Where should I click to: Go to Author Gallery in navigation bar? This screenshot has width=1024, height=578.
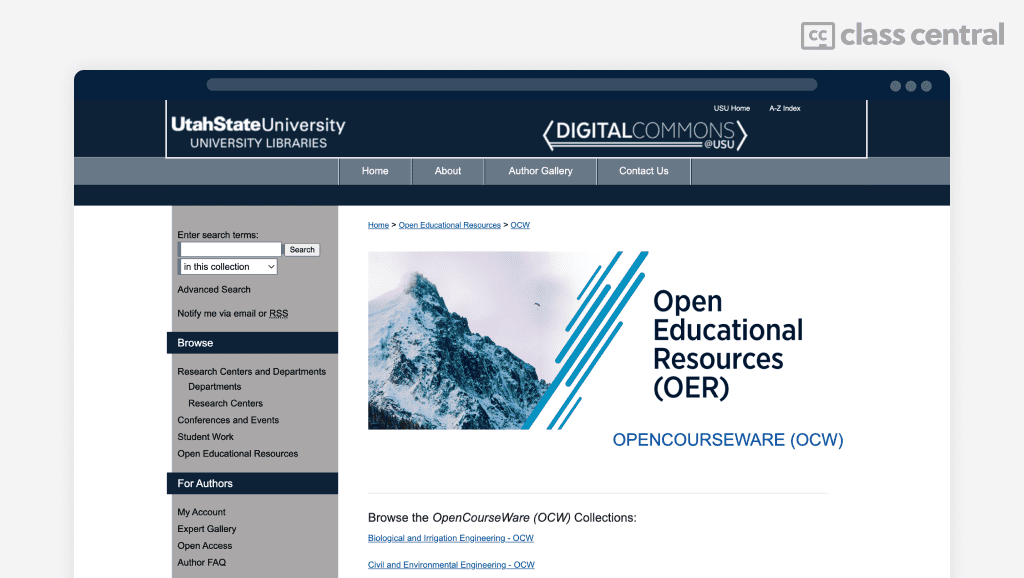pos(540,171)
